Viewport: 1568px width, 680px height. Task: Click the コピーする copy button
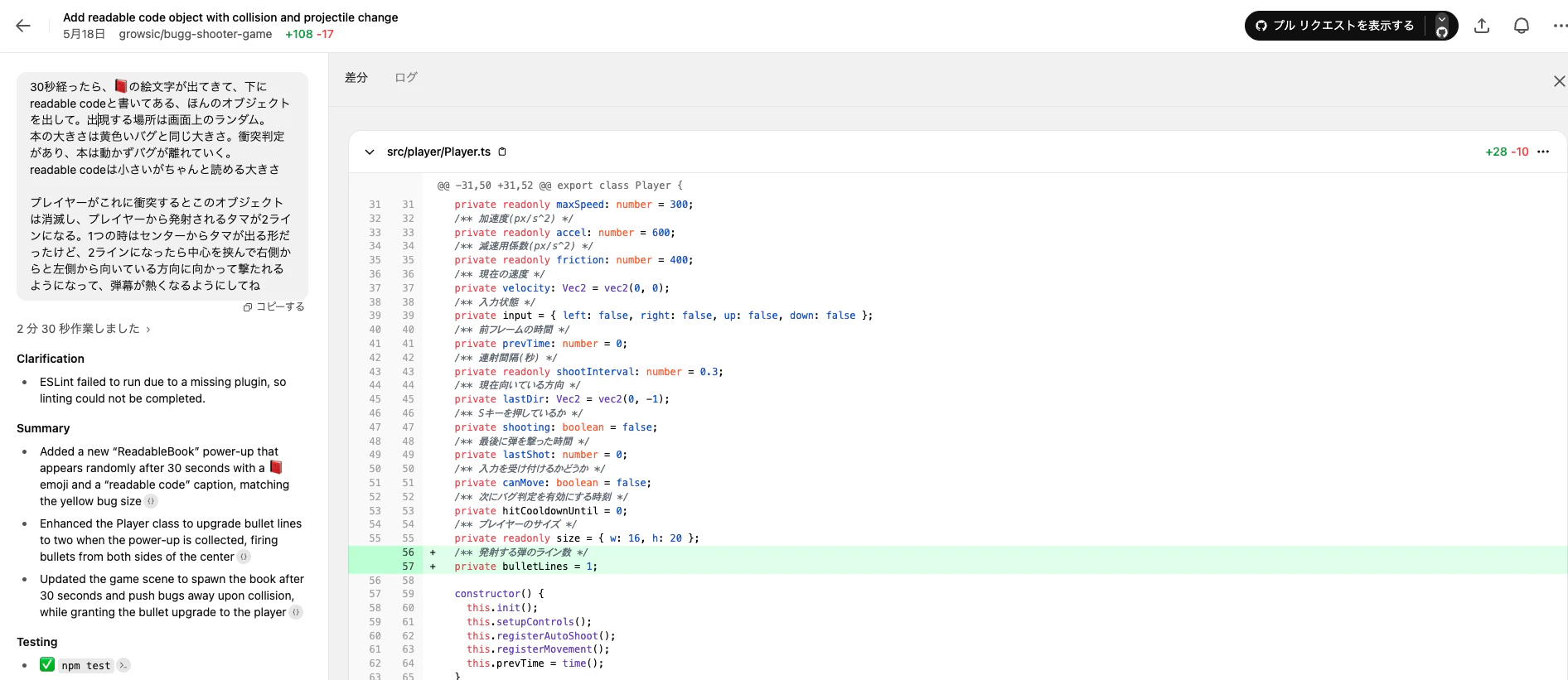[274, 306]
